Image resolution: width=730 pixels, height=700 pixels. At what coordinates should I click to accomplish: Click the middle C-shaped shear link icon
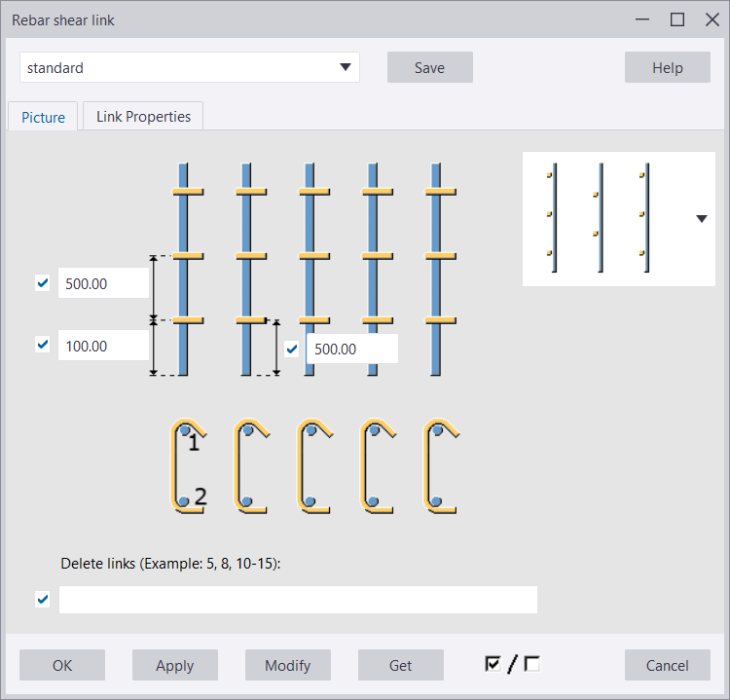[x=314, y=466]
